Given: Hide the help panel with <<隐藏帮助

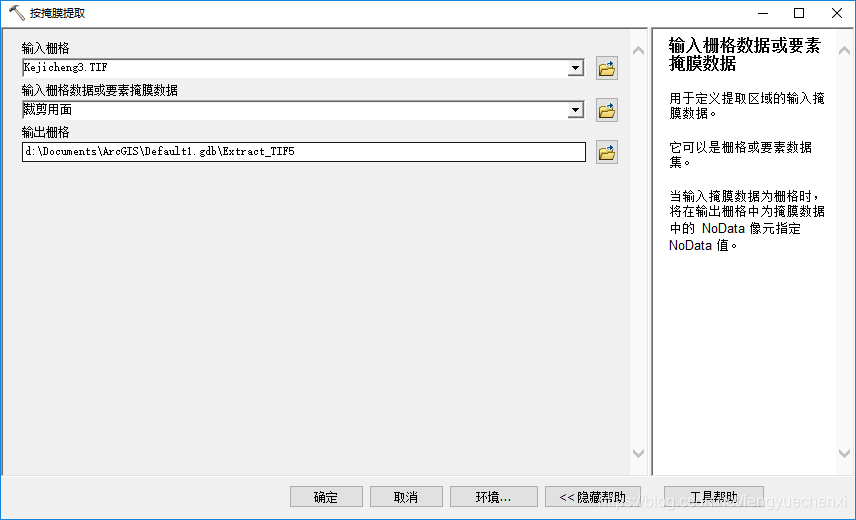Looking at the screenshot, I should [592, 497].
